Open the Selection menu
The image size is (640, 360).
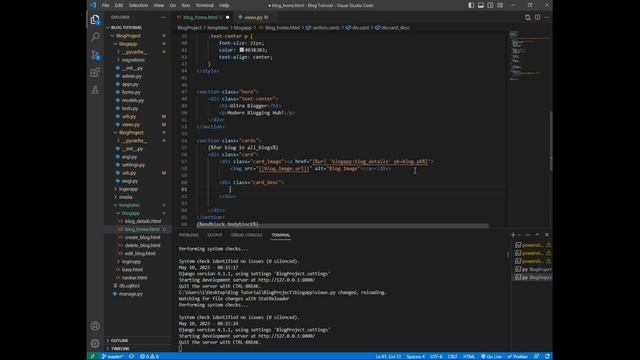(x=138, y=5)
